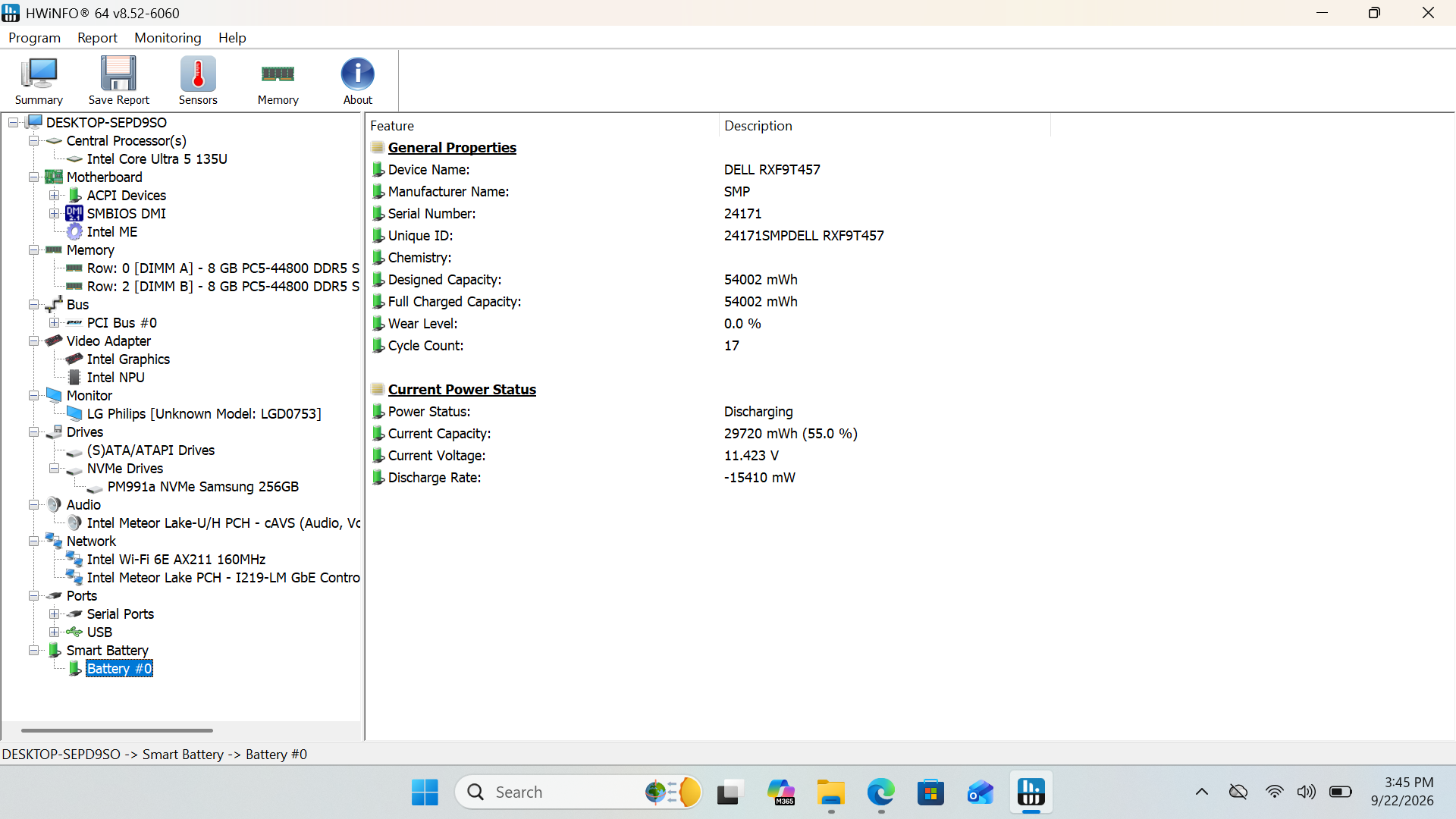Expand the USB branch

[54, 632]
